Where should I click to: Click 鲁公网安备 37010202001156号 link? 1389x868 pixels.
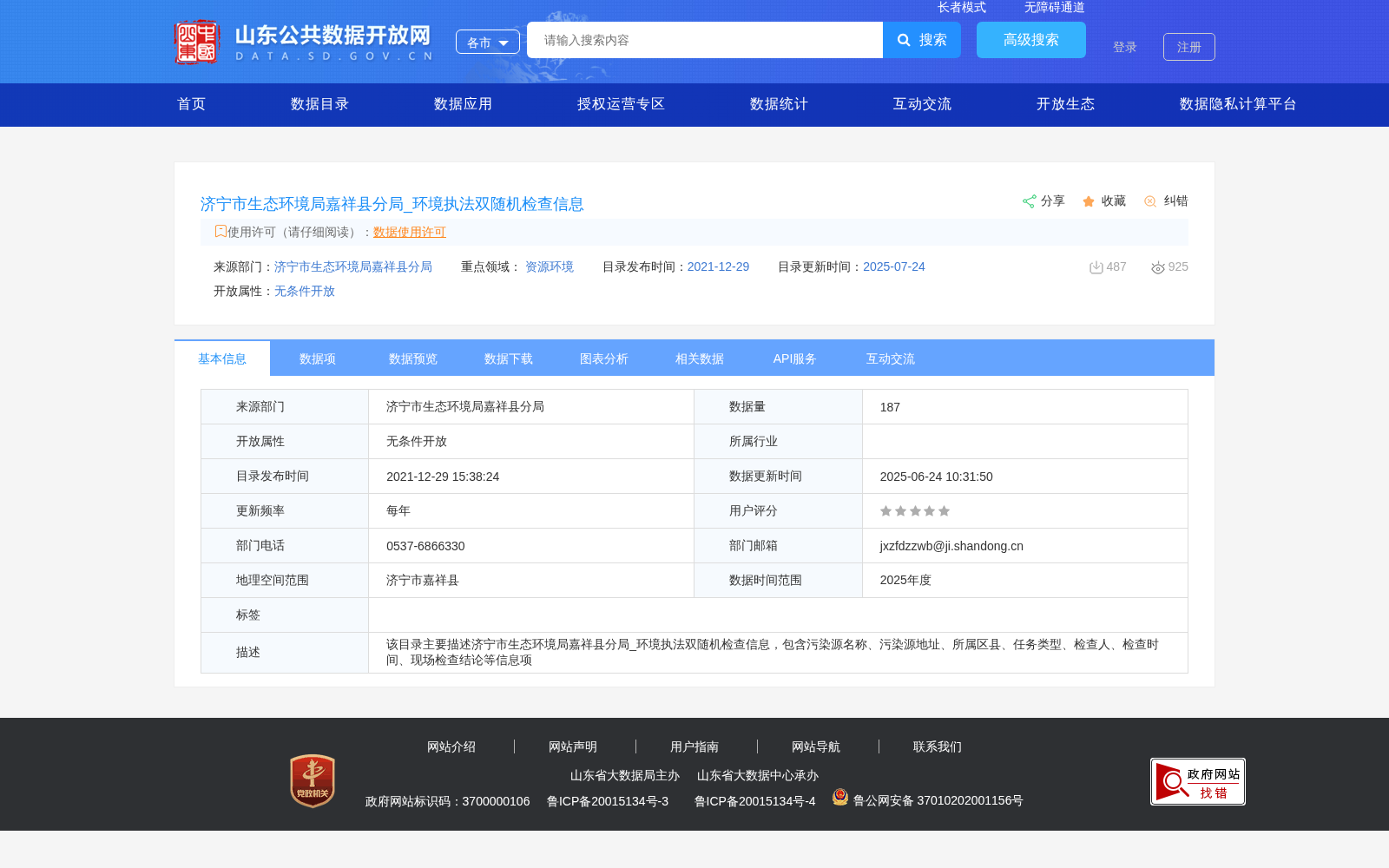pyautogui.click(x=938, y=800)
